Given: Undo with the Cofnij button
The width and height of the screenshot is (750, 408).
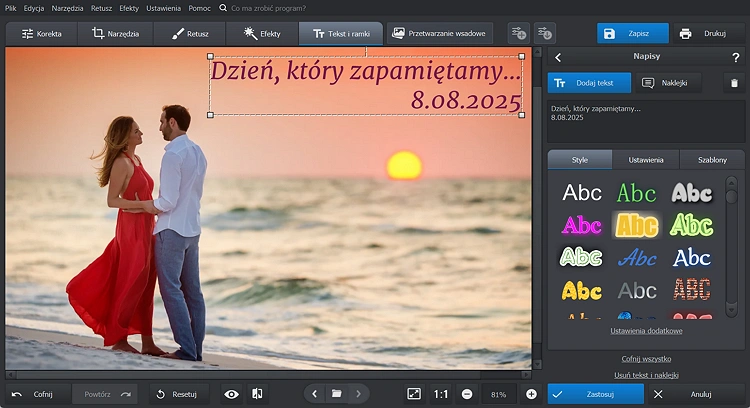Looking at the screenshot, I should (x=38, y=394).
